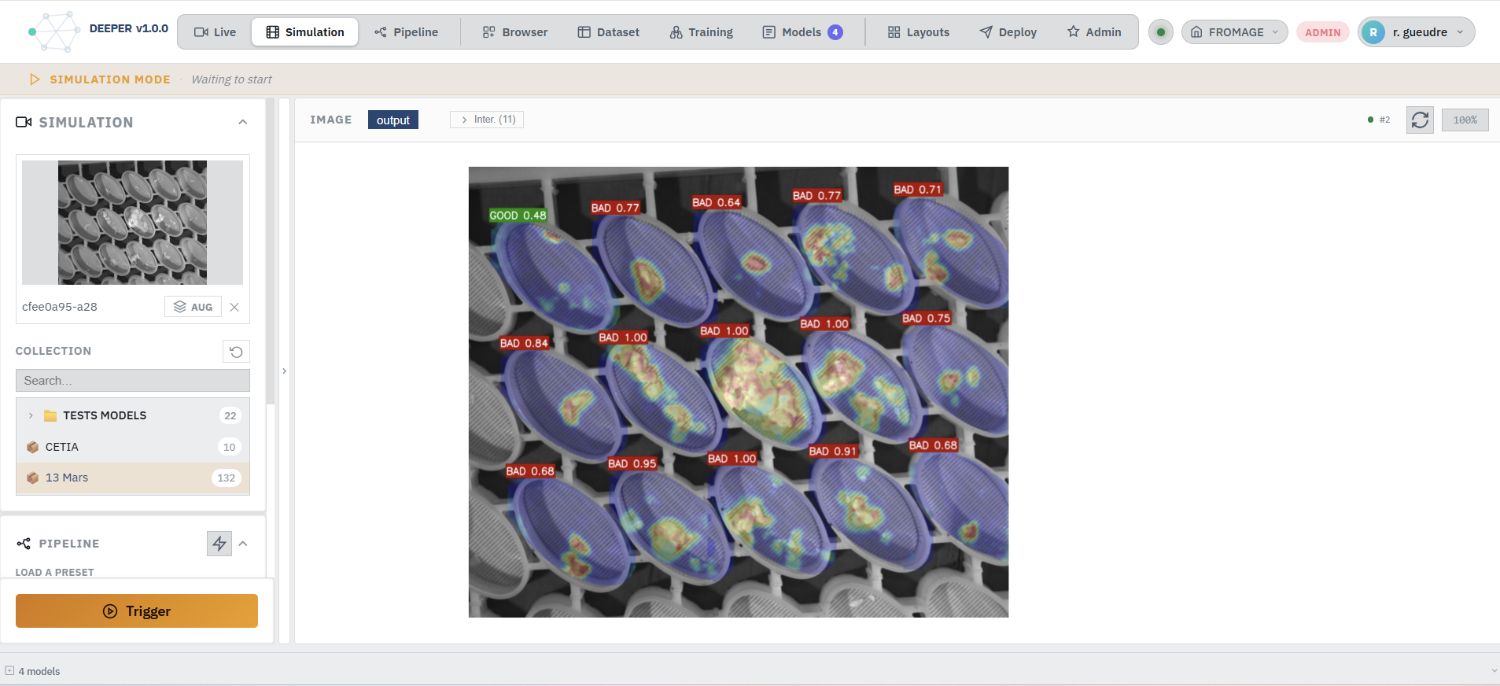The height and width of the screenshot is (686, 1500).
Task: Start the simulation with Trigger button
Action: click(137, 611)
